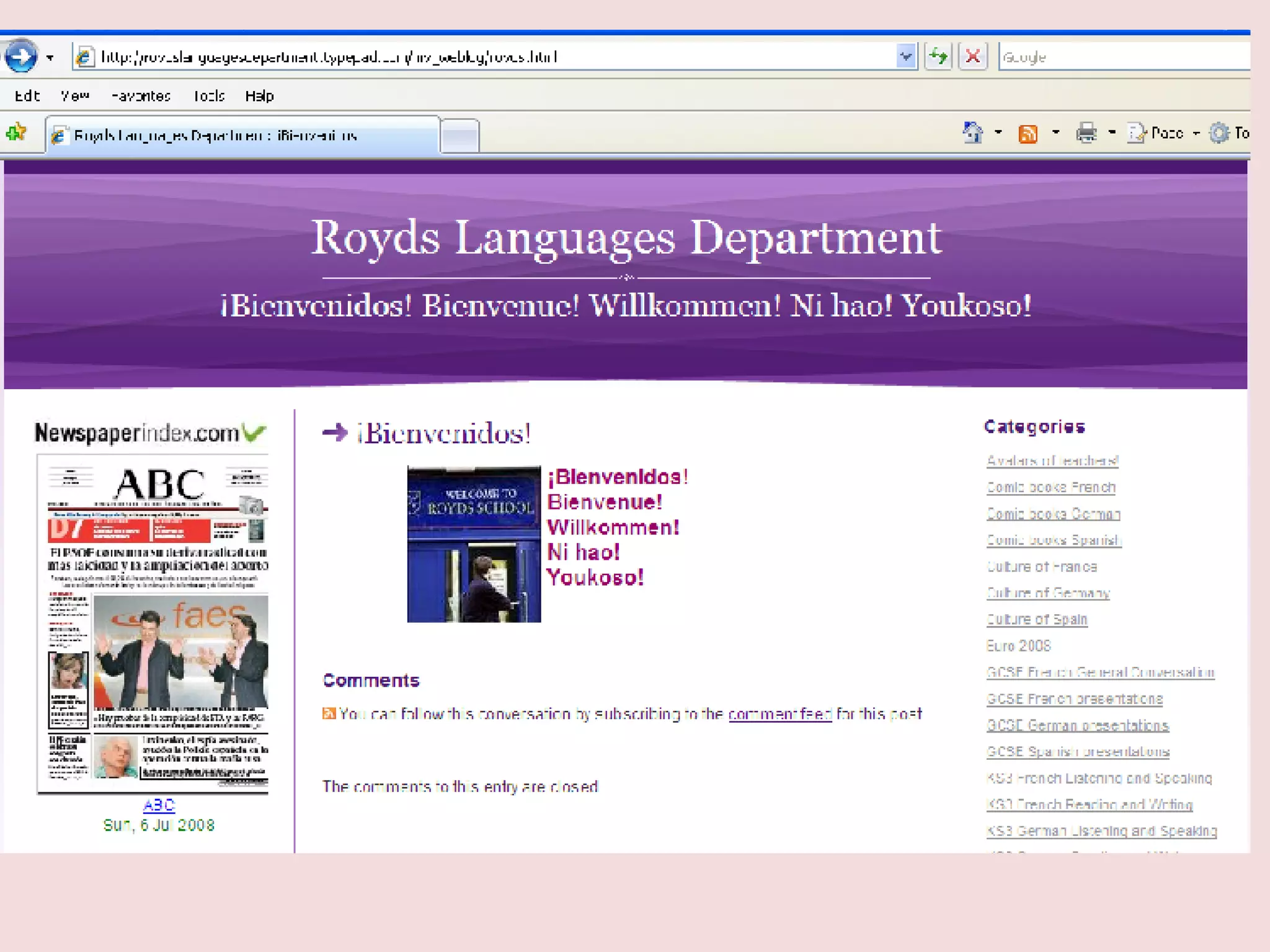Click the orange RSS Feeds toolbar icon

[1028, 133]
